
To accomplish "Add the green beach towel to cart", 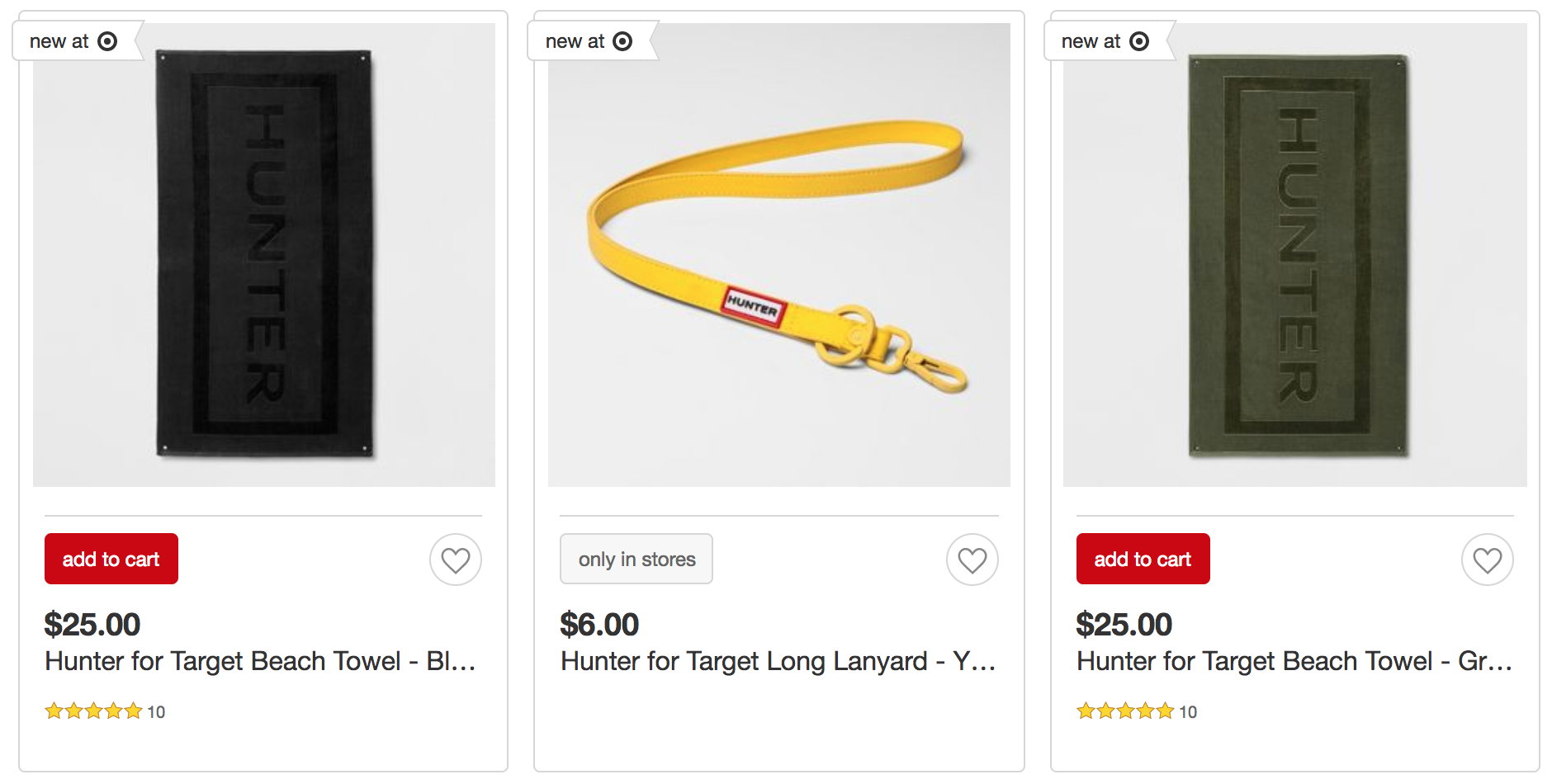I will click(1143, 559).
